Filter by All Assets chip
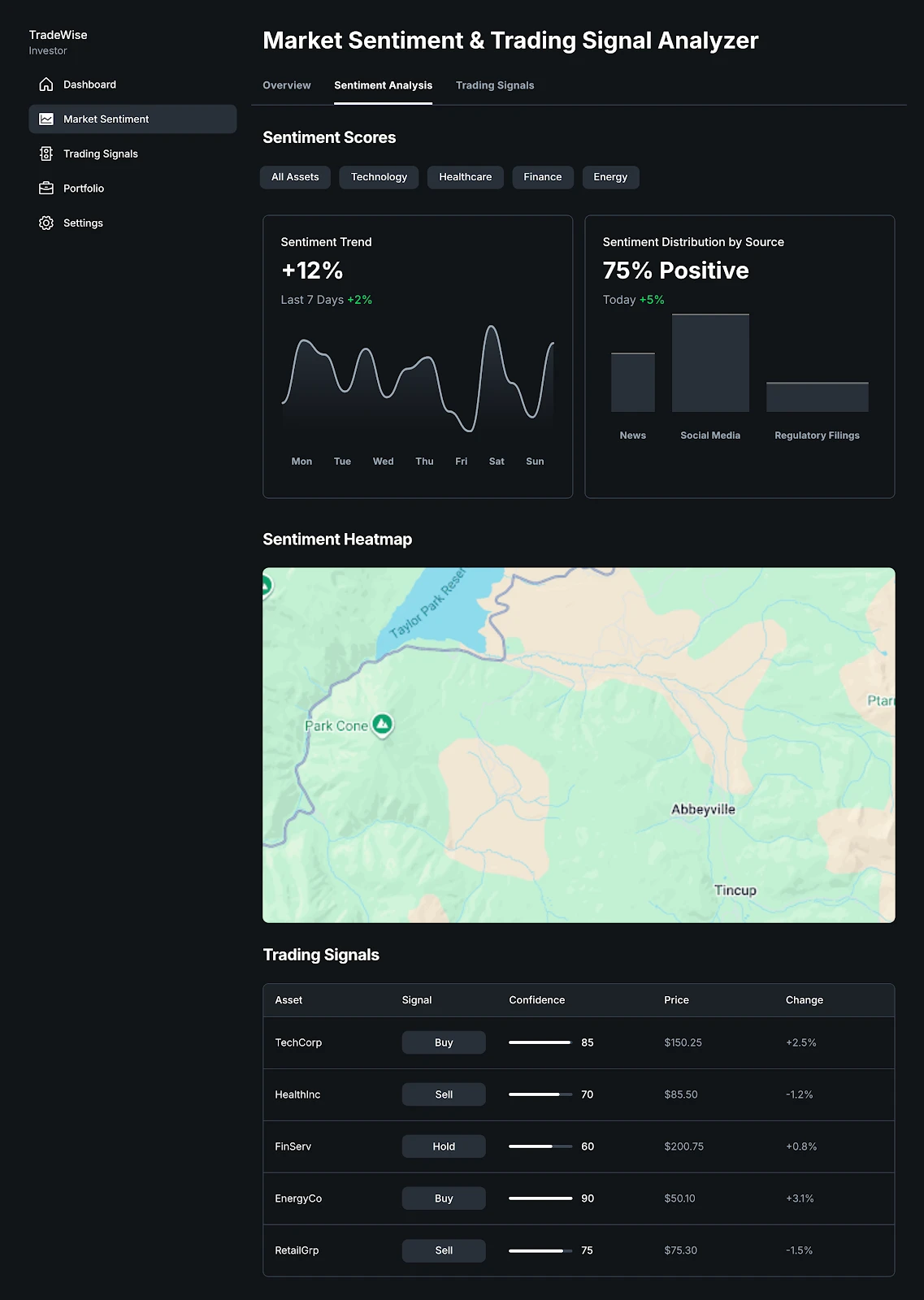 coord(295,177)
